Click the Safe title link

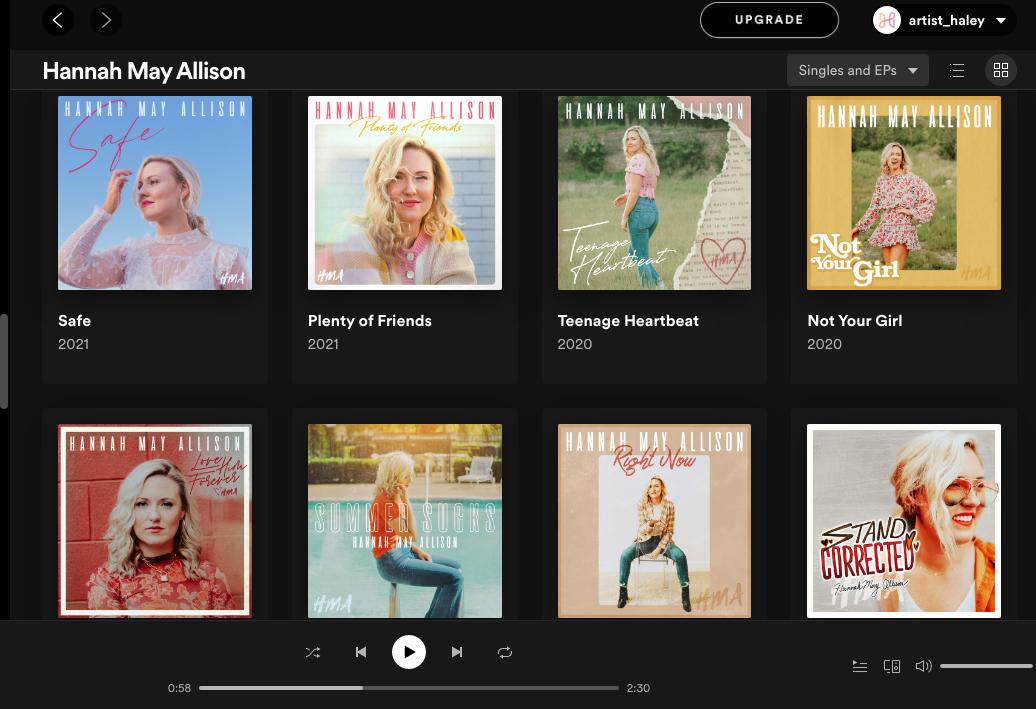75,321
